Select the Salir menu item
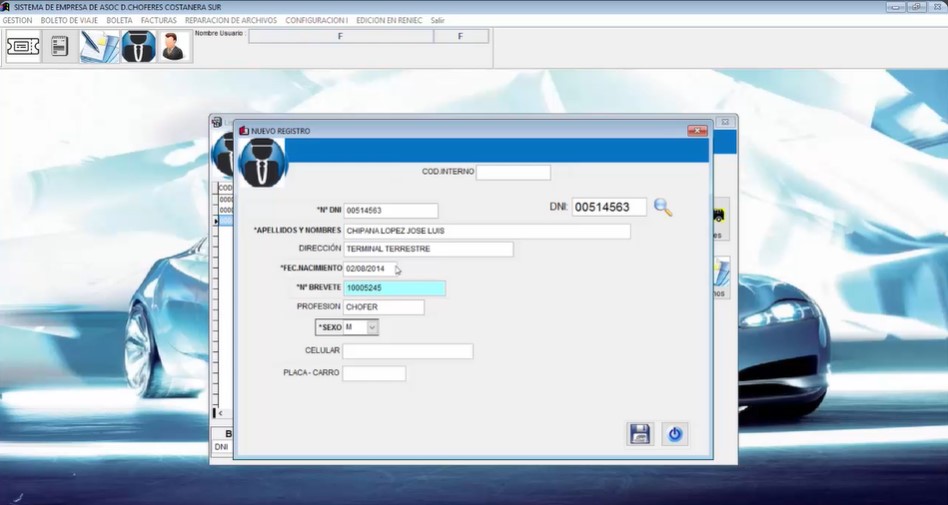Image resolution: width=948 pixels, height=505 pixels. pos(438,20)
